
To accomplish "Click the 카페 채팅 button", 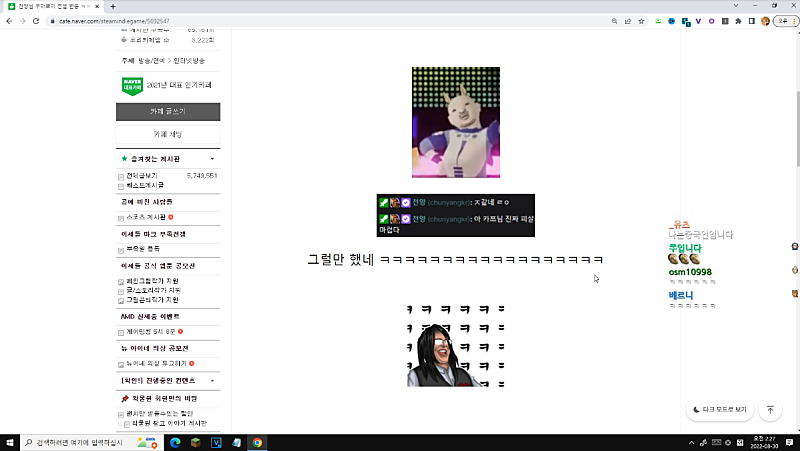I will [x=168, y=134].
